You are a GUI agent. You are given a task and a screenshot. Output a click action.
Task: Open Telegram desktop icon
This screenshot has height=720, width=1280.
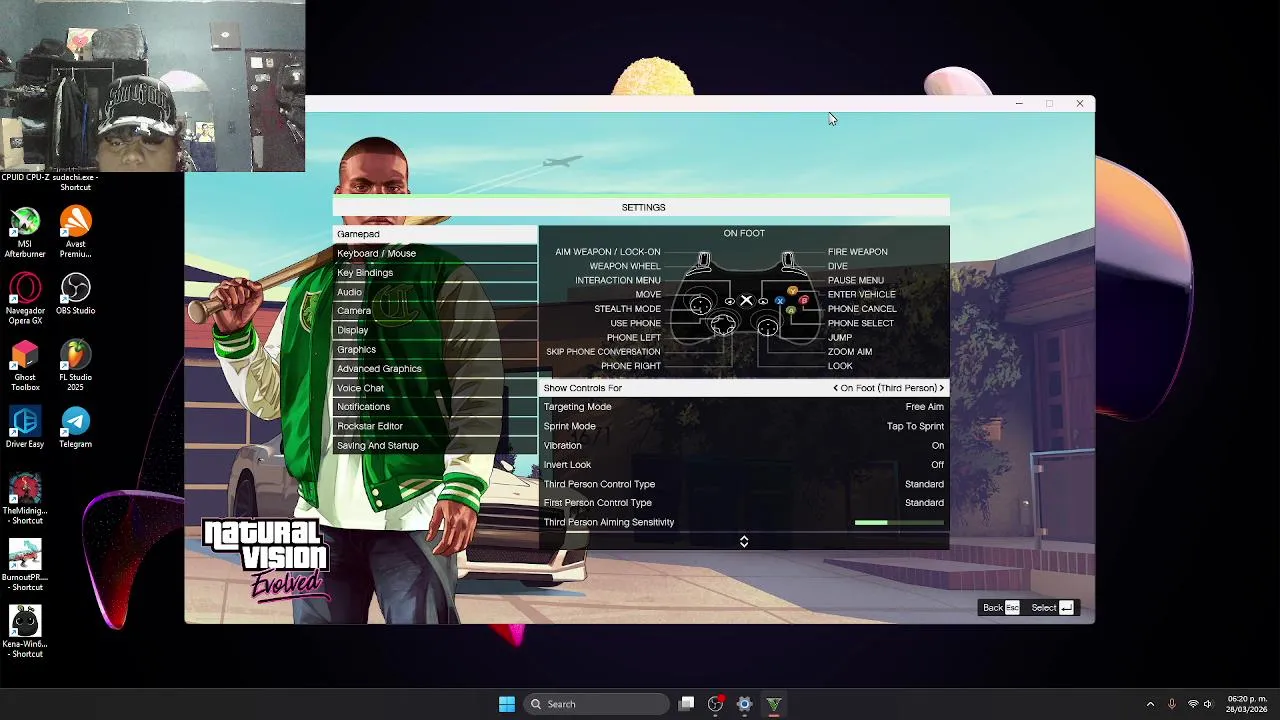75,428
